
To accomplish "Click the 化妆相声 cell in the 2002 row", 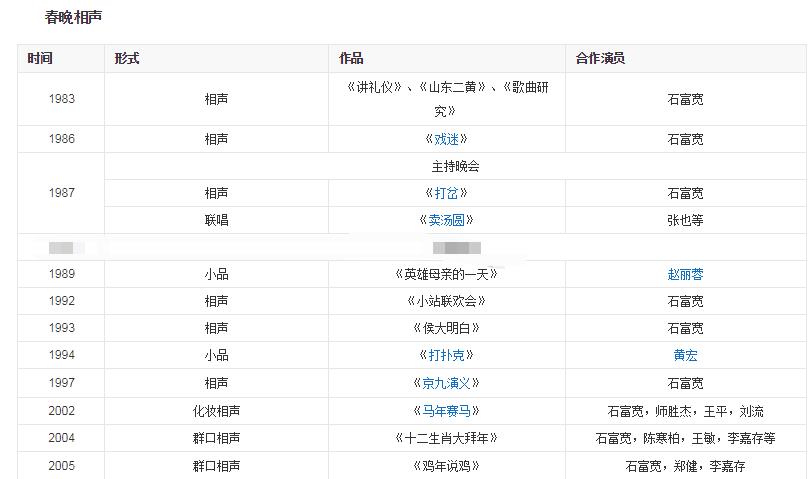I will point(216,411).
